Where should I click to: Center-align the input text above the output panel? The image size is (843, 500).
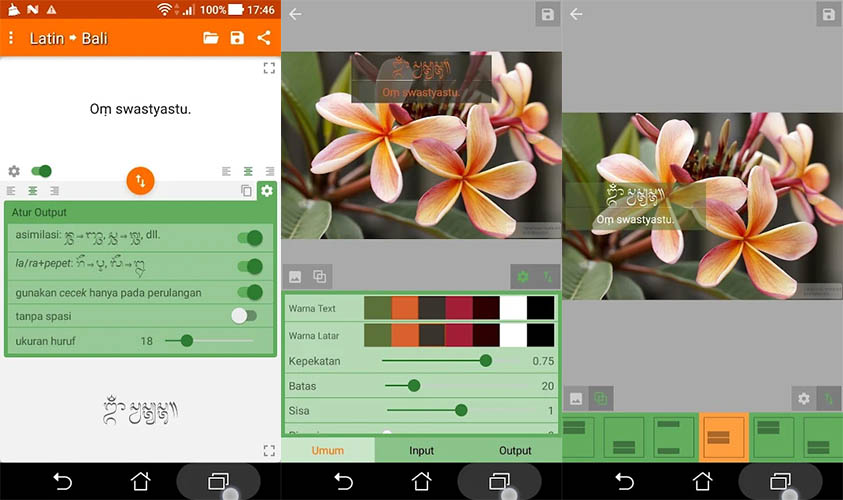tap(247, 172)
